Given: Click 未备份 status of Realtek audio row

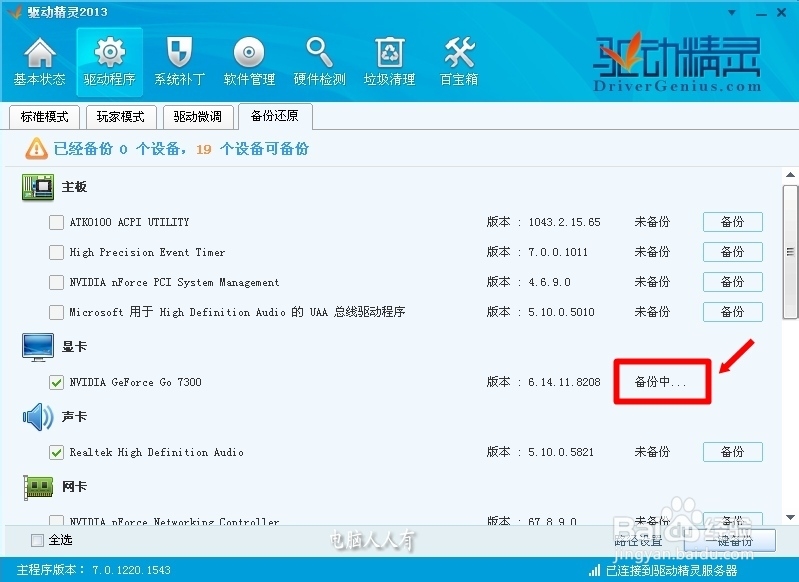Looking at the screenshot, I should [652, 452].
